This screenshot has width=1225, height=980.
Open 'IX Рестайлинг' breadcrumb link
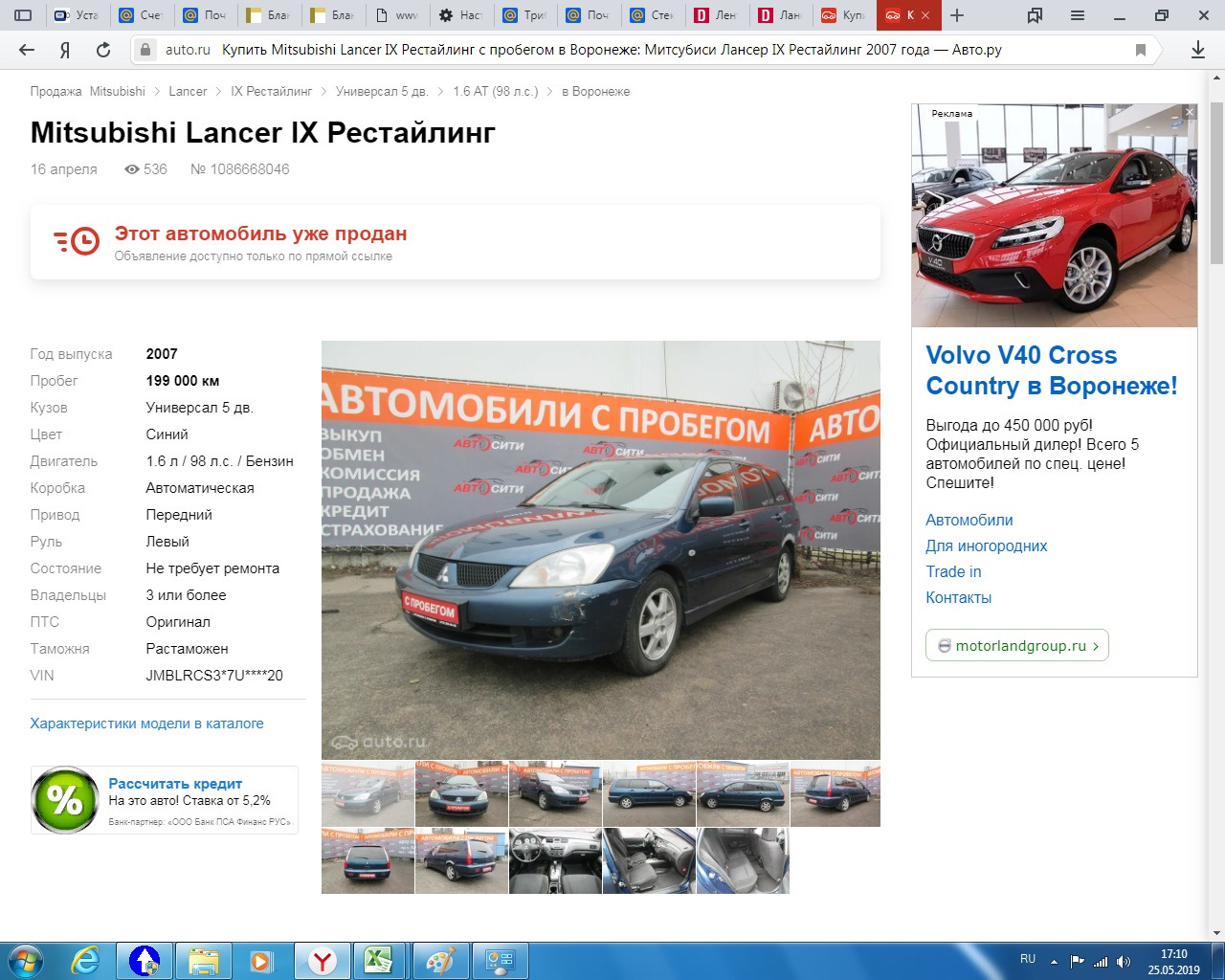pos(272,91)
